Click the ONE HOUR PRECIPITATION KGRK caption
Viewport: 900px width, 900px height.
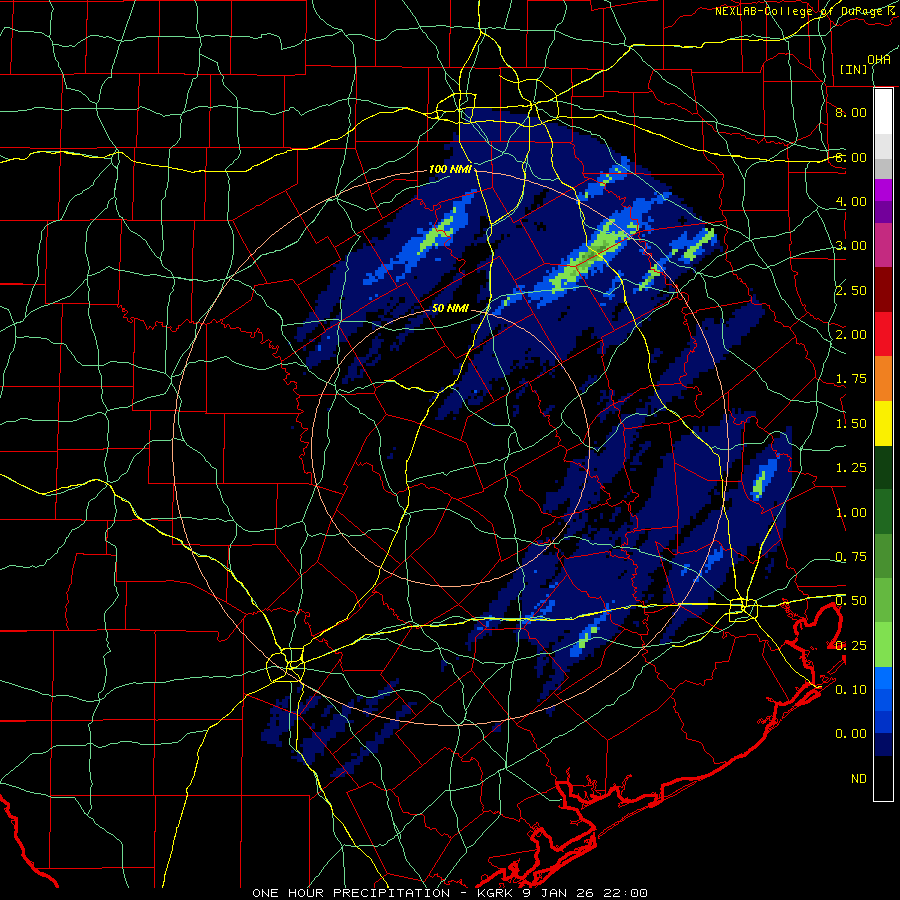coord(450,893)
